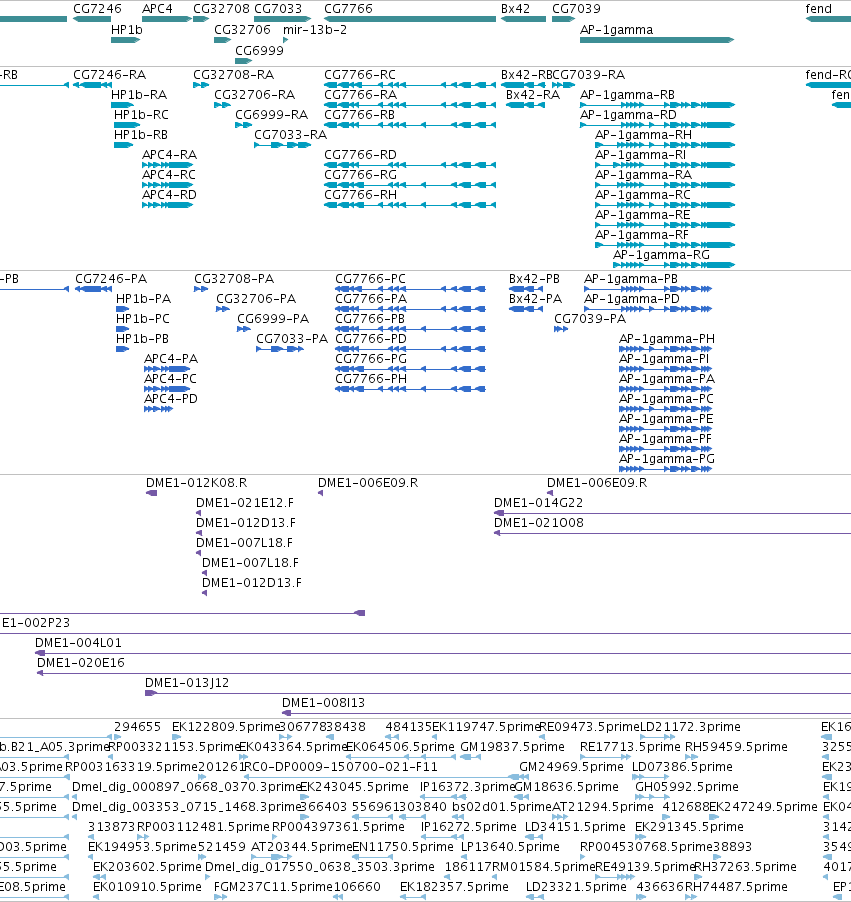The image size is (851, 902).
Task: Select BAC clone label DME1-020E16
Action: 81,663
